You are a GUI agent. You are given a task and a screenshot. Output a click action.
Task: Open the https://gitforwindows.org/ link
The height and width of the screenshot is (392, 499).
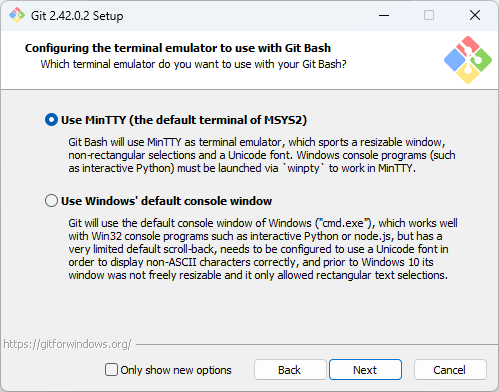[x=67, y=344]
